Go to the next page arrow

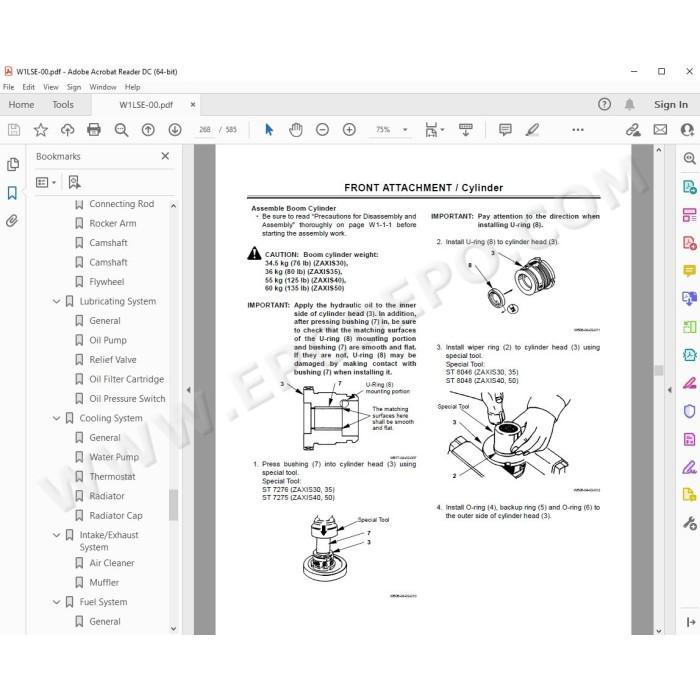click(175, 130)
